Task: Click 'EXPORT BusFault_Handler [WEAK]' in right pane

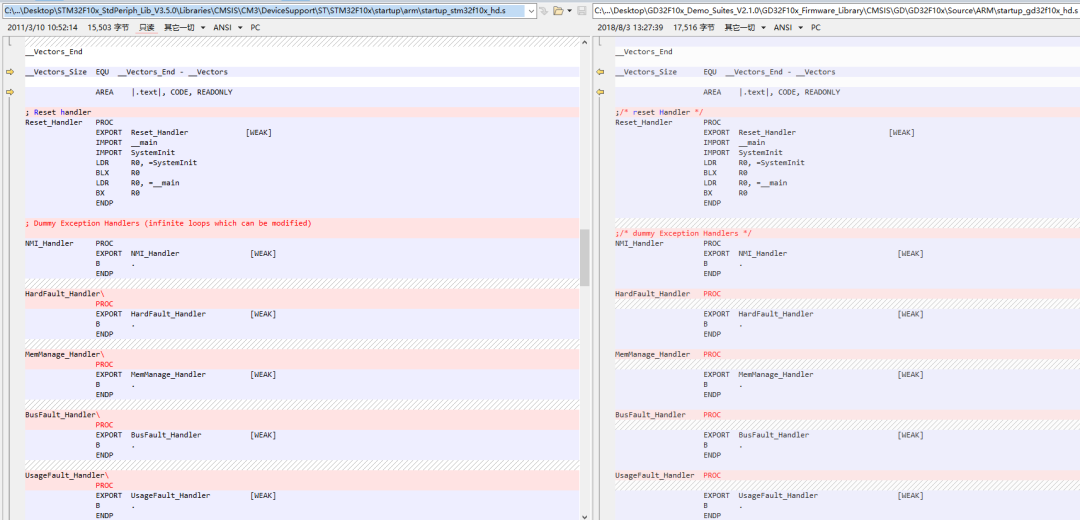Action: point(813,435)
